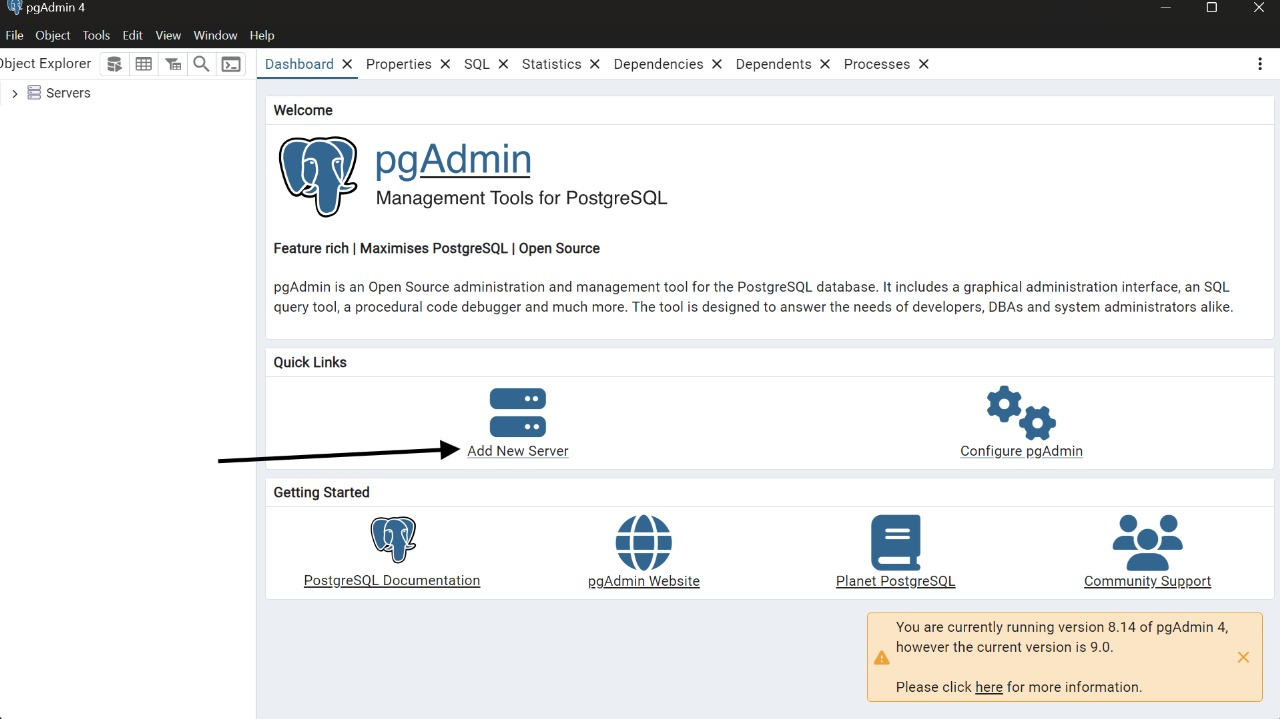Image resolution: width=1280 pixels, height=719 pixels.
Task: Open the PostgreSQL Documentation link
Action: click(x=392, y=581)
